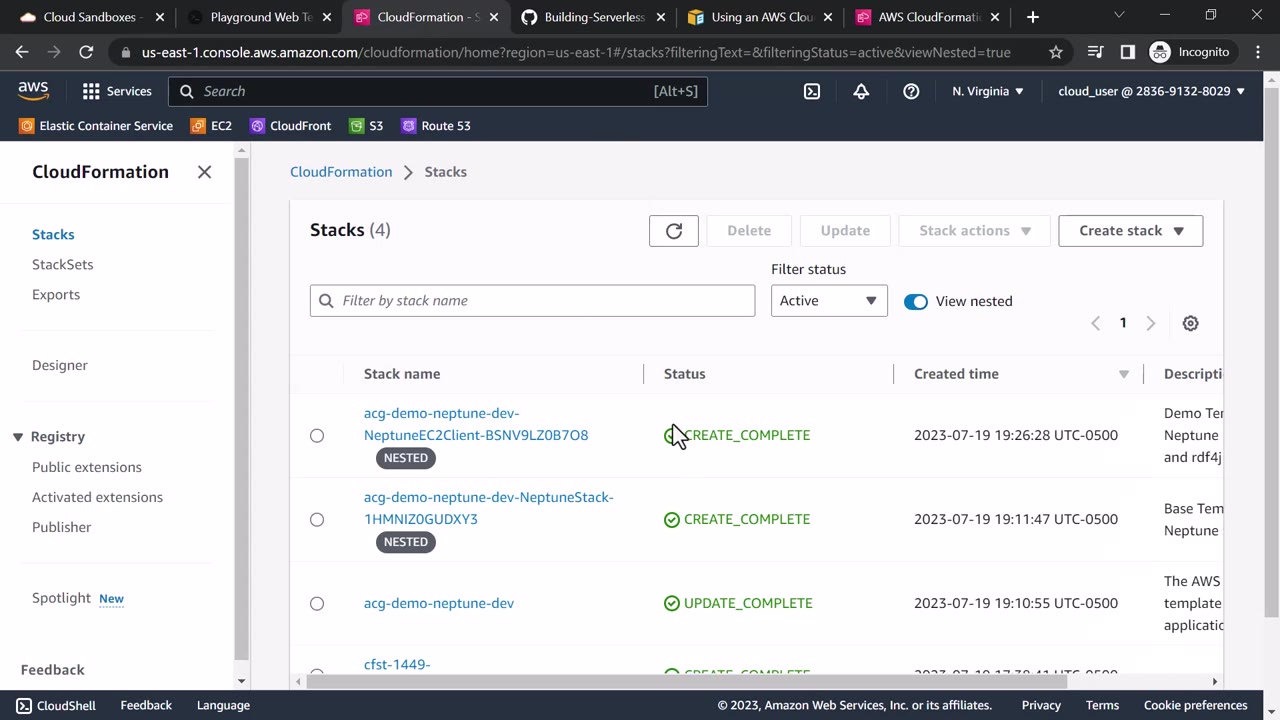Close the CloudFormation side navigation
The height and width of the screenshot is (720, 1280).
(204, 172)
